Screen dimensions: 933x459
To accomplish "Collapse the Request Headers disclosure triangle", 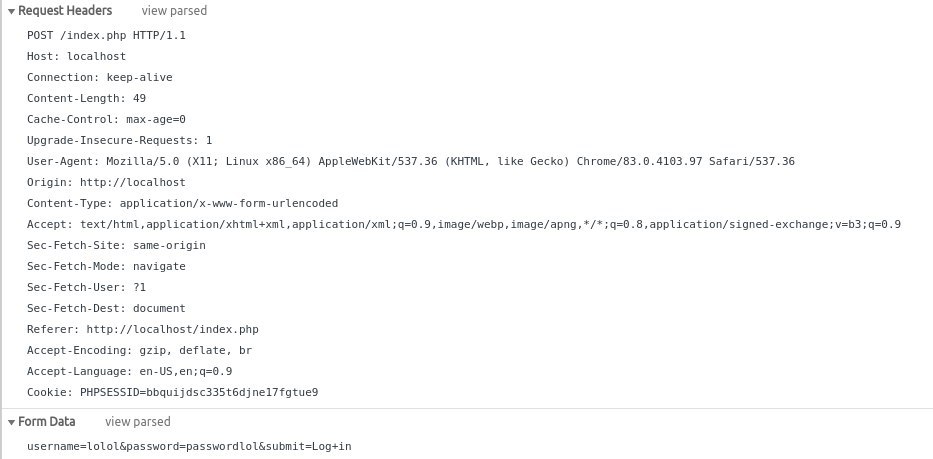I will (x=11, y=11).
